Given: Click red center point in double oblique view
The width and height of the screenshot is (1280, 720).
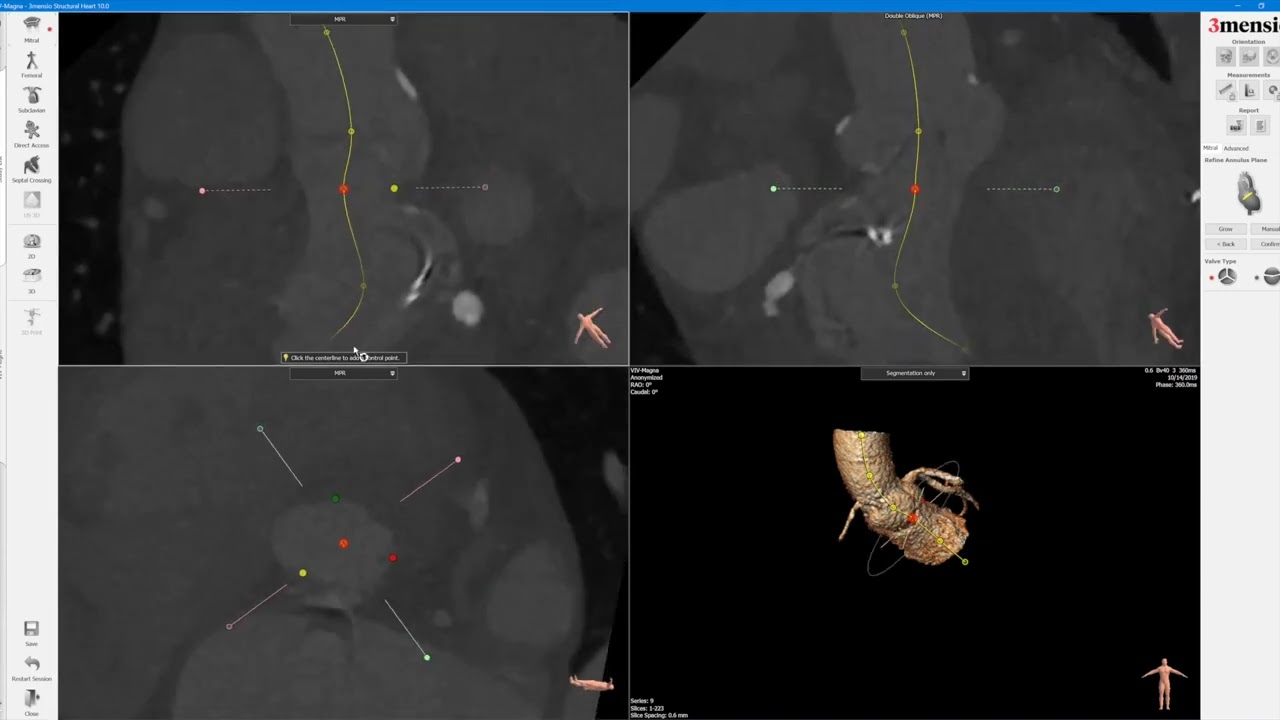Looking at the screenshot, I should coord(915,189).
